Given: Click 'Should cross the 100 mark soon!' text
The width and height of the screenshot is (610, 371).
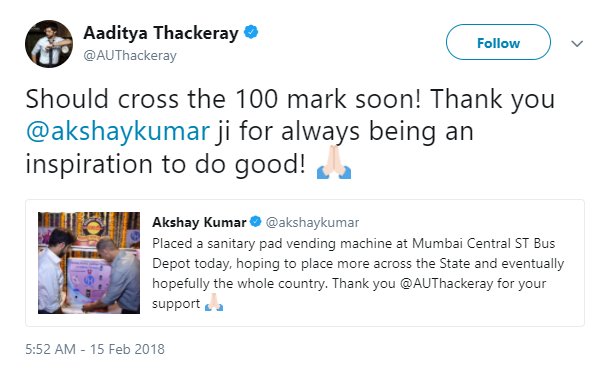Looking at the screenshot, I should [x=223, y=99].
